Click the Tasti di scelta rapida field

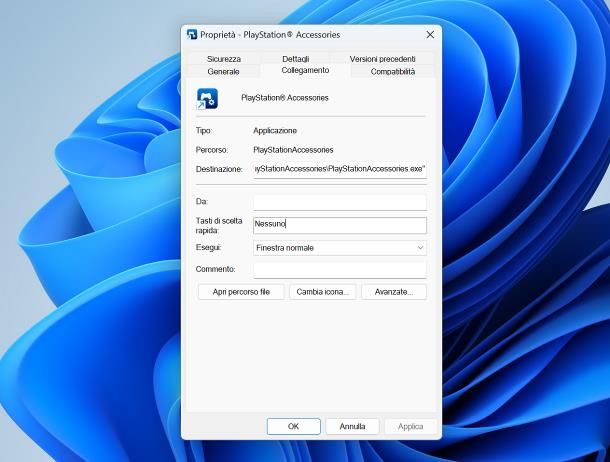pyautogui.click(x=340, y=226)
